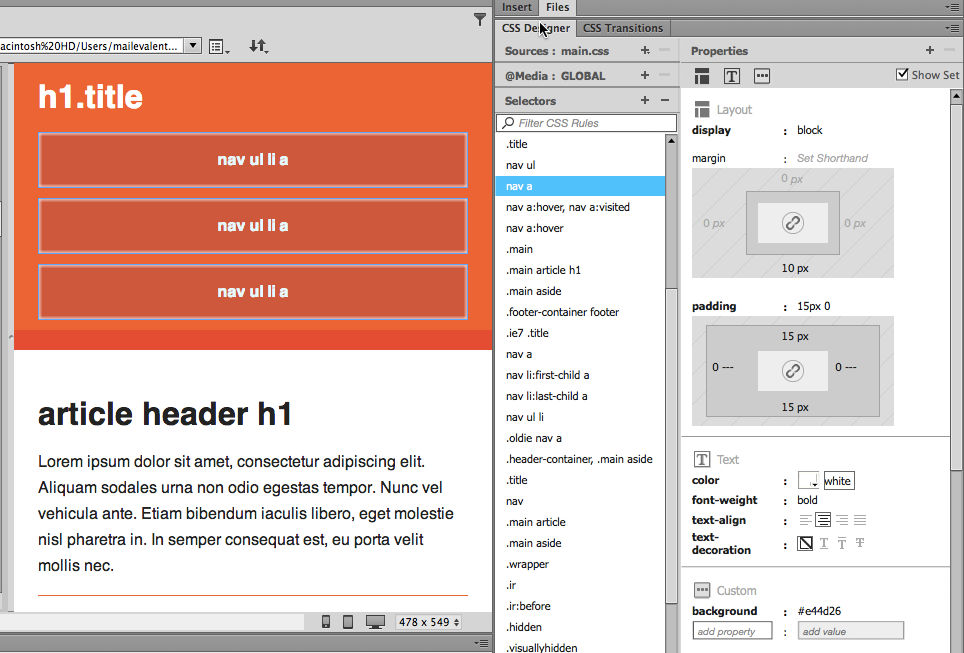The width and height of the screenshot is (964, 653).
Task: Click the Filter CSS Rules search field
Action: (587, 123)
